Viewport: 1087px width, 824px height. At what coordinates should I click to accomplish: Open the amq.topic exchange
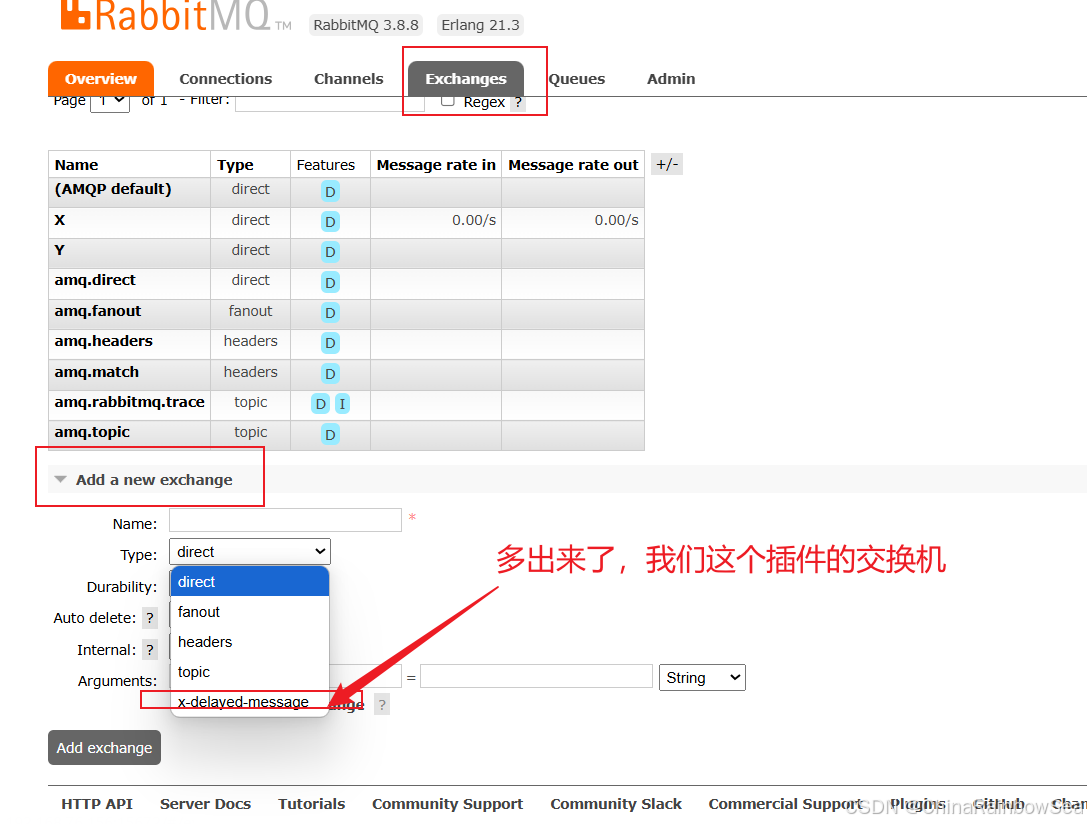[92, 432]
